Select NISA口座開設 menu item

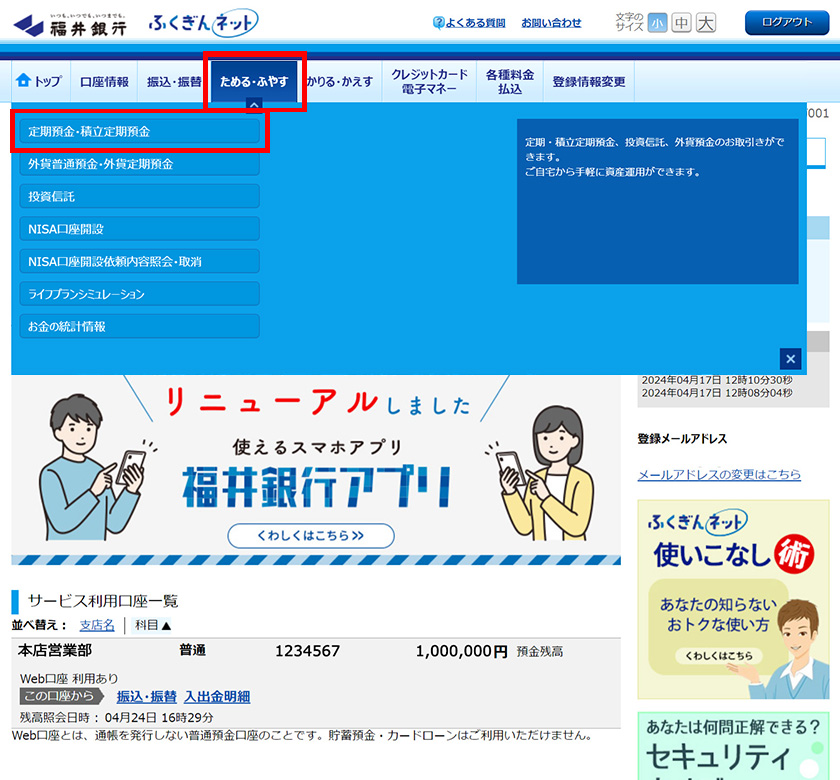(x=140, y=229)
